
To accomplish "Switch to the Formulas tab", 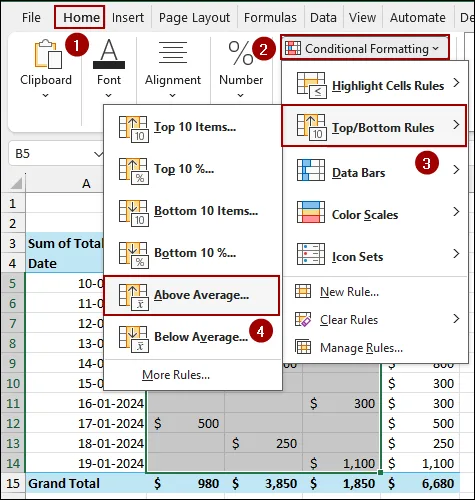I will point(270,17).
